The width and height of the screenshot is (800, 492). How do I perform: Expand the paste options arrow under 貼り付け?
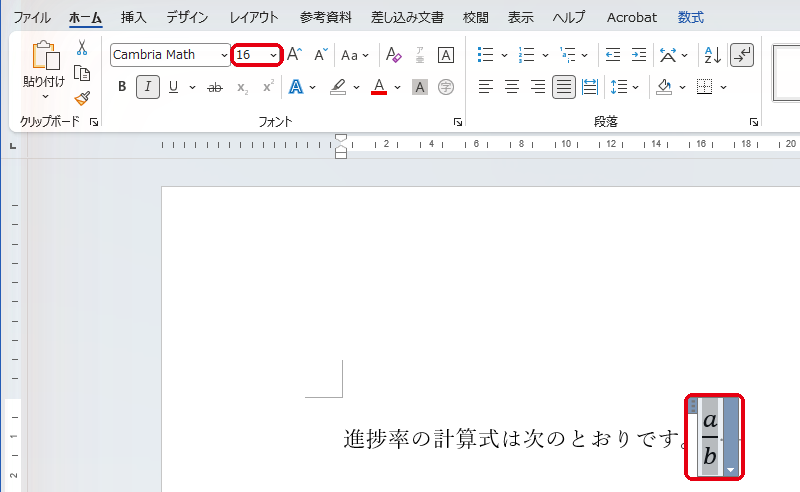coord(45,96)
